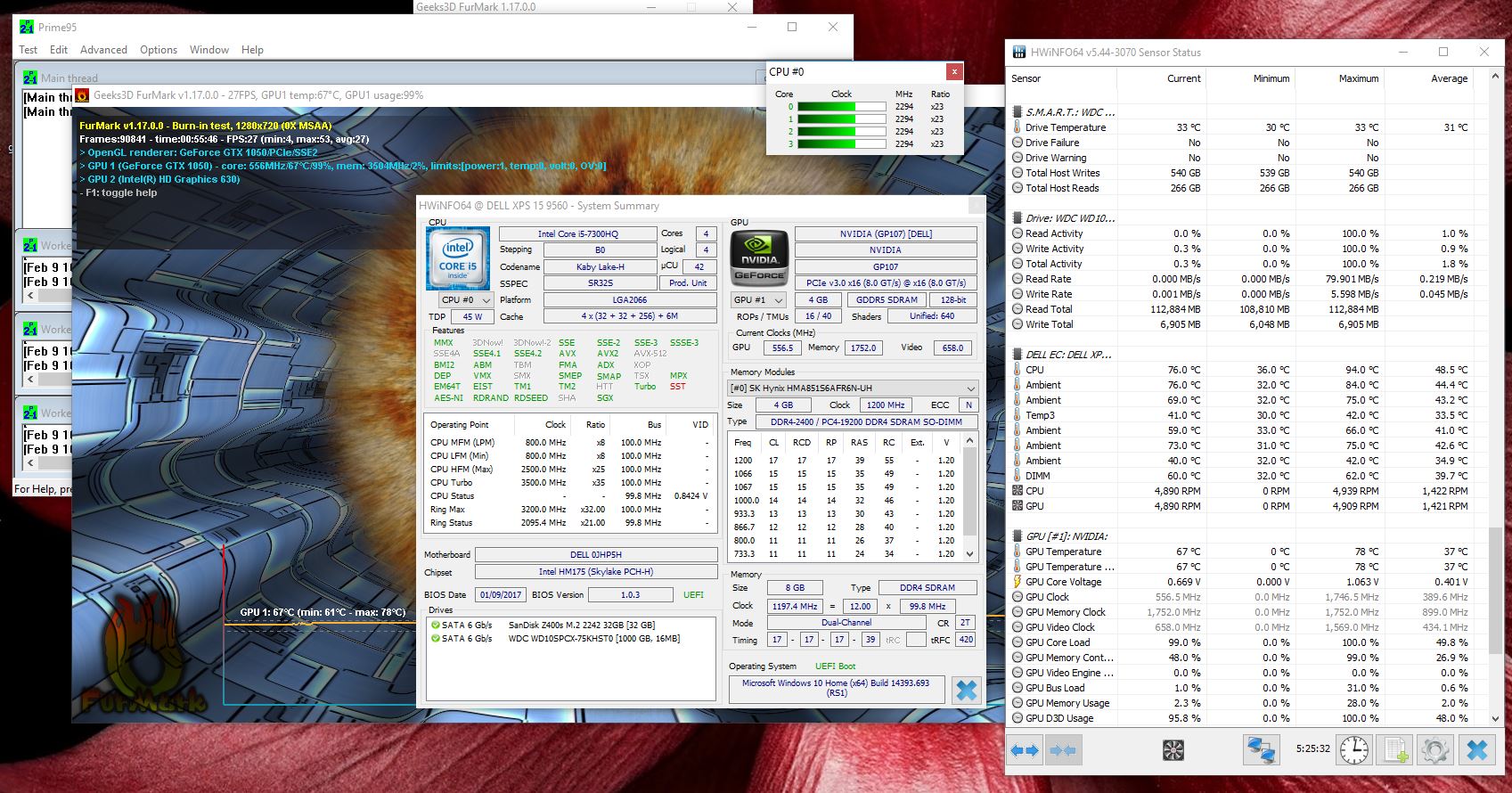Click the Drive Temperature sensor label
The image size is (1512, 793).
[1066, 127]
